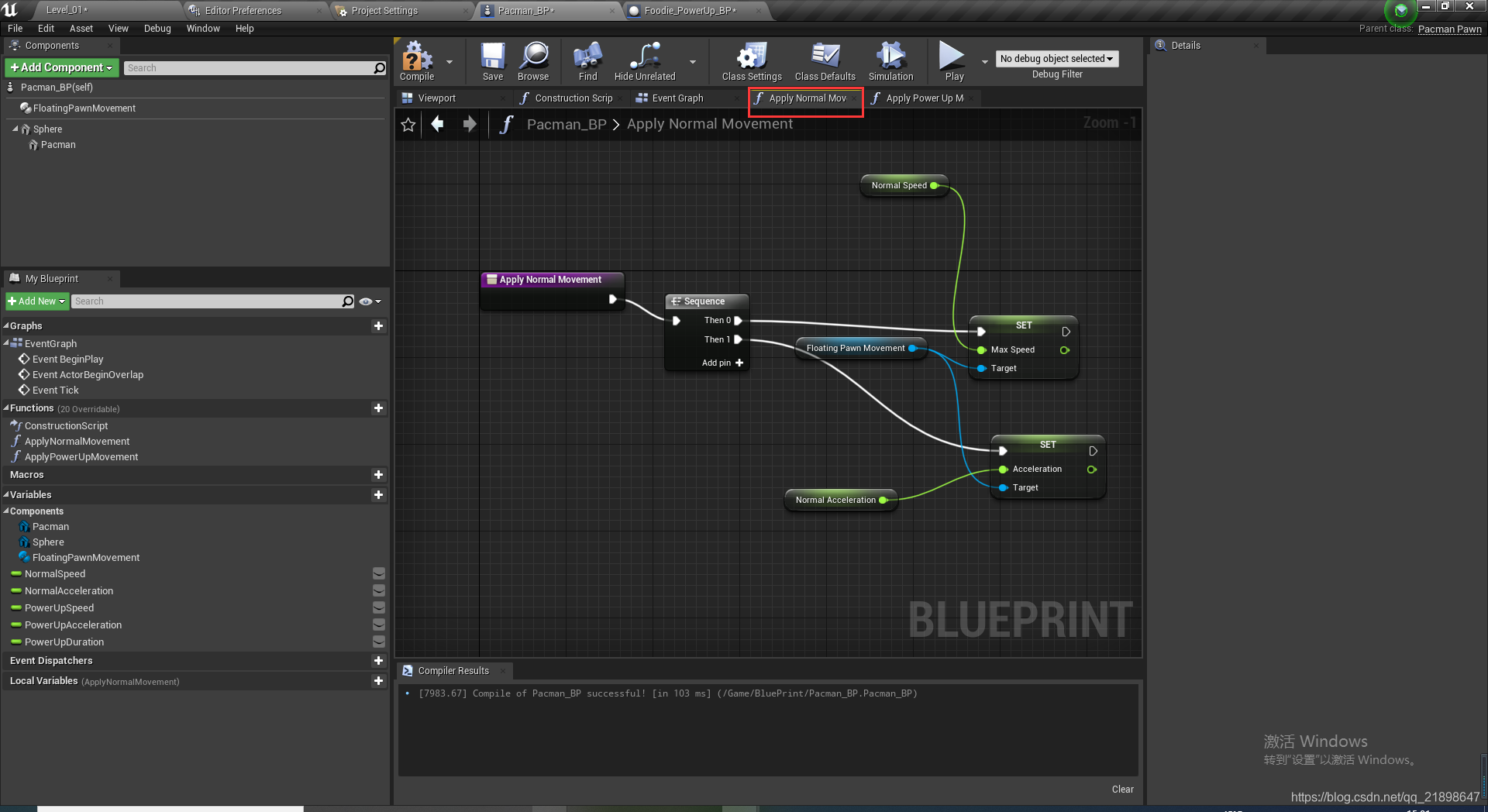The height and width of the screenshot is (812, 1488).
Task: Click components search magnifier icon
Action: [380, 68]
